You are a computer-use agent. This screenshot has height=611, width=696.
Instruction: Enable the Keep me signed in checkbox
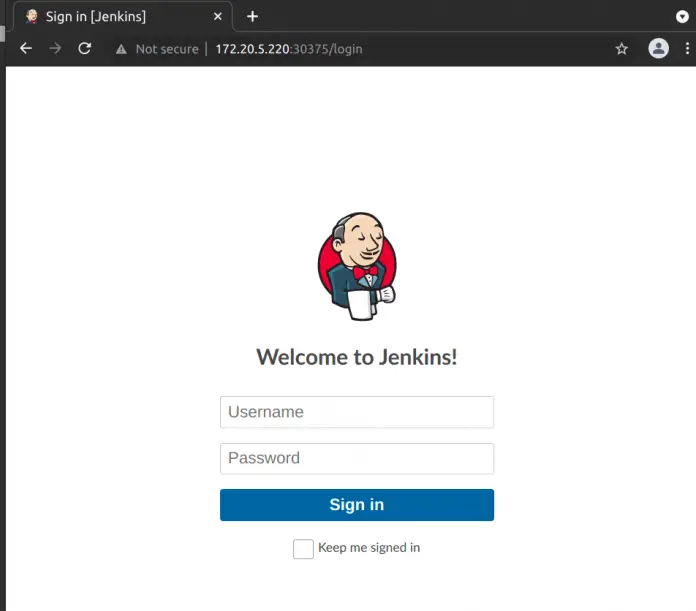click(x=303, y=548)
